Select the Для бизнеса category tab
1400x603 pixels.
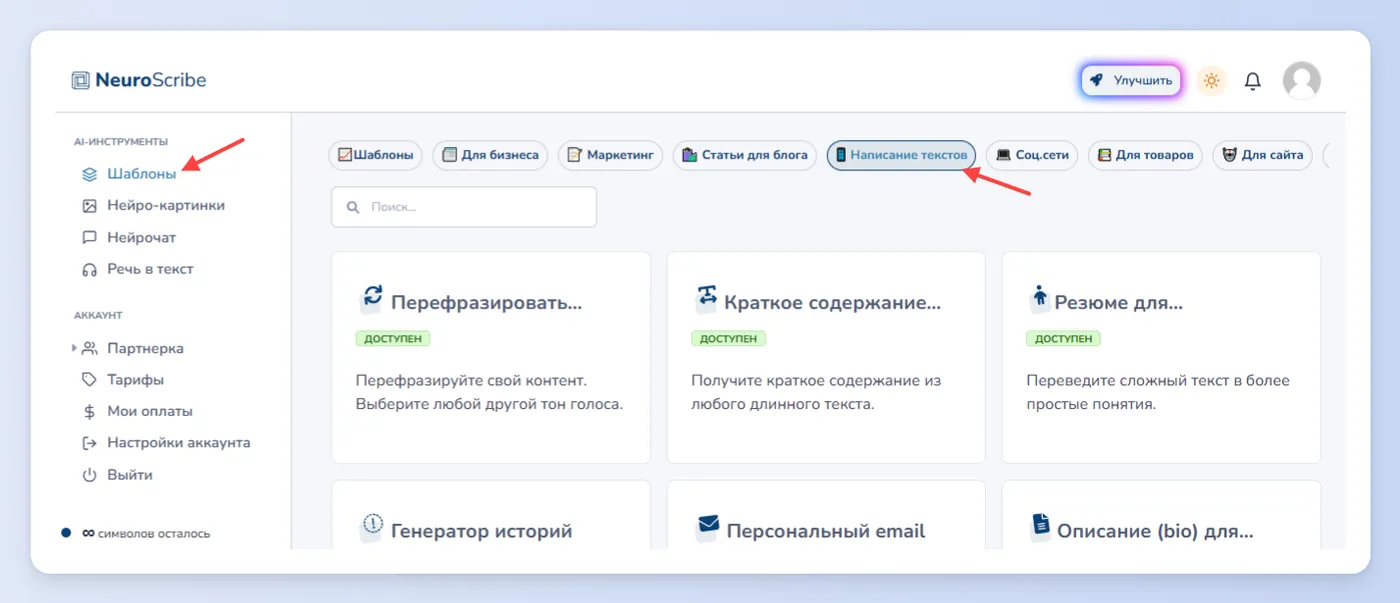(490, 155)
